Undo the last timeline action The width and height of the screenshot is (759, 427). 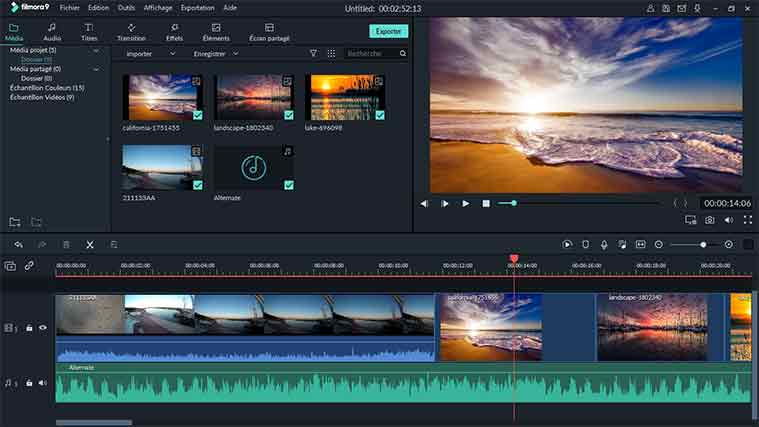(x=18, y=244)
